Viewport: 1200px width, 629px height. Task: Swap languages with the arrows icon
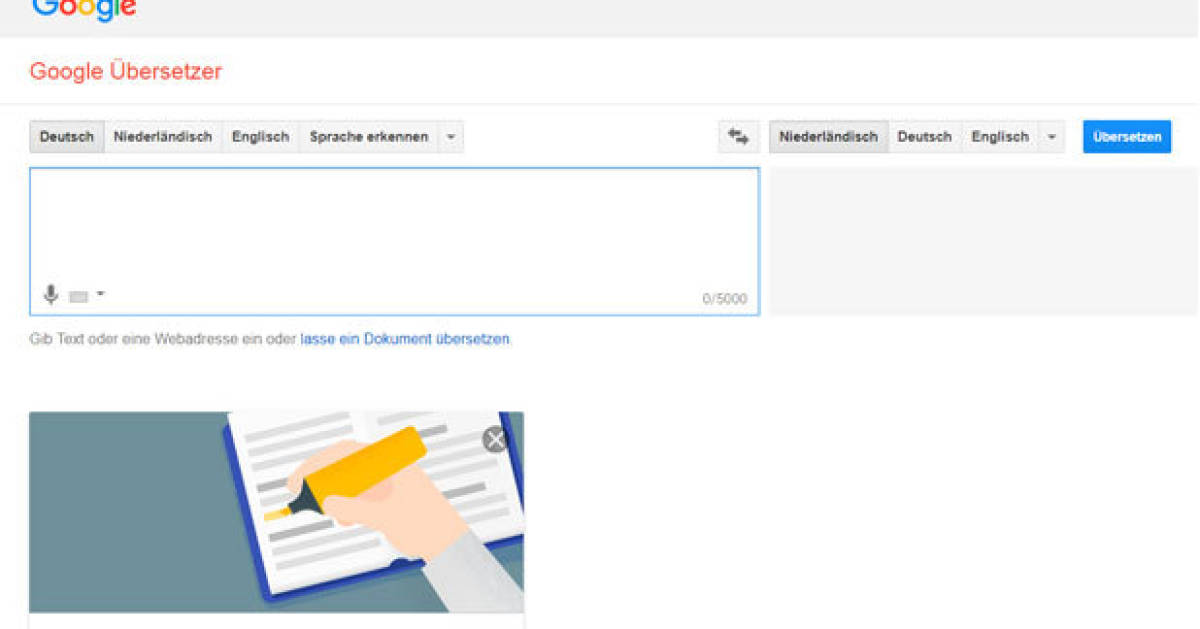point(739,137)
